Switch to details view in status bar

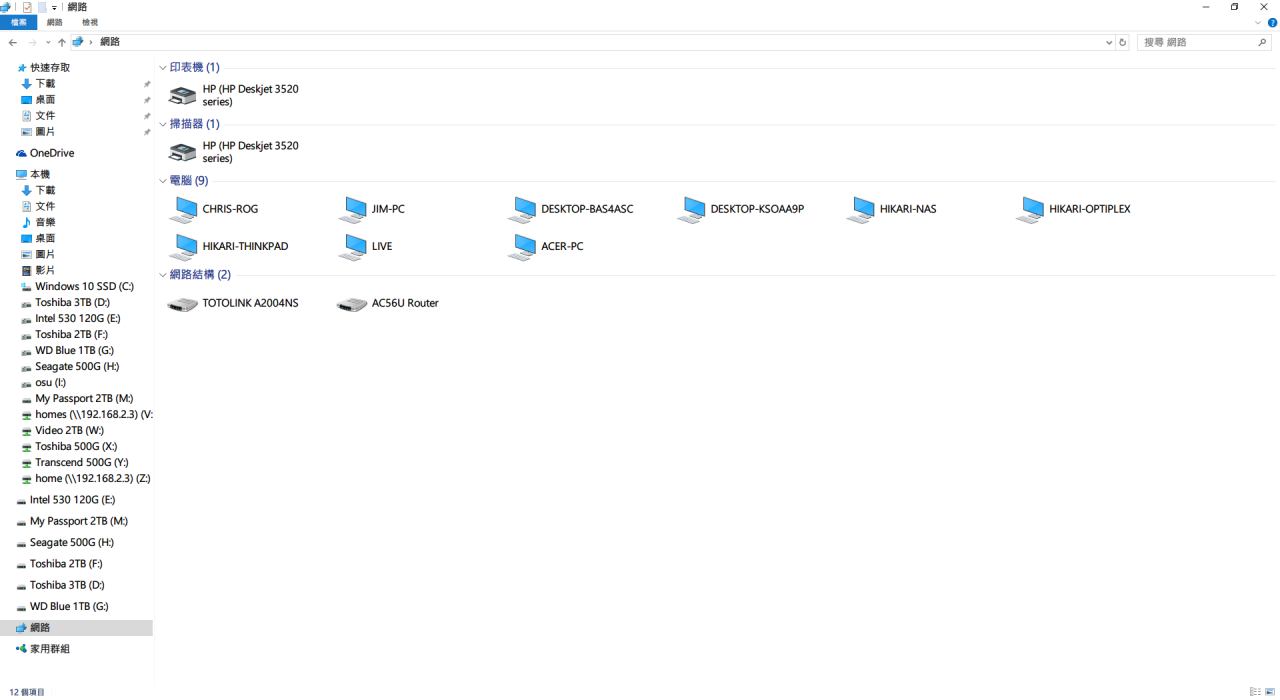pyautogui.click(x=1256, y=691)
